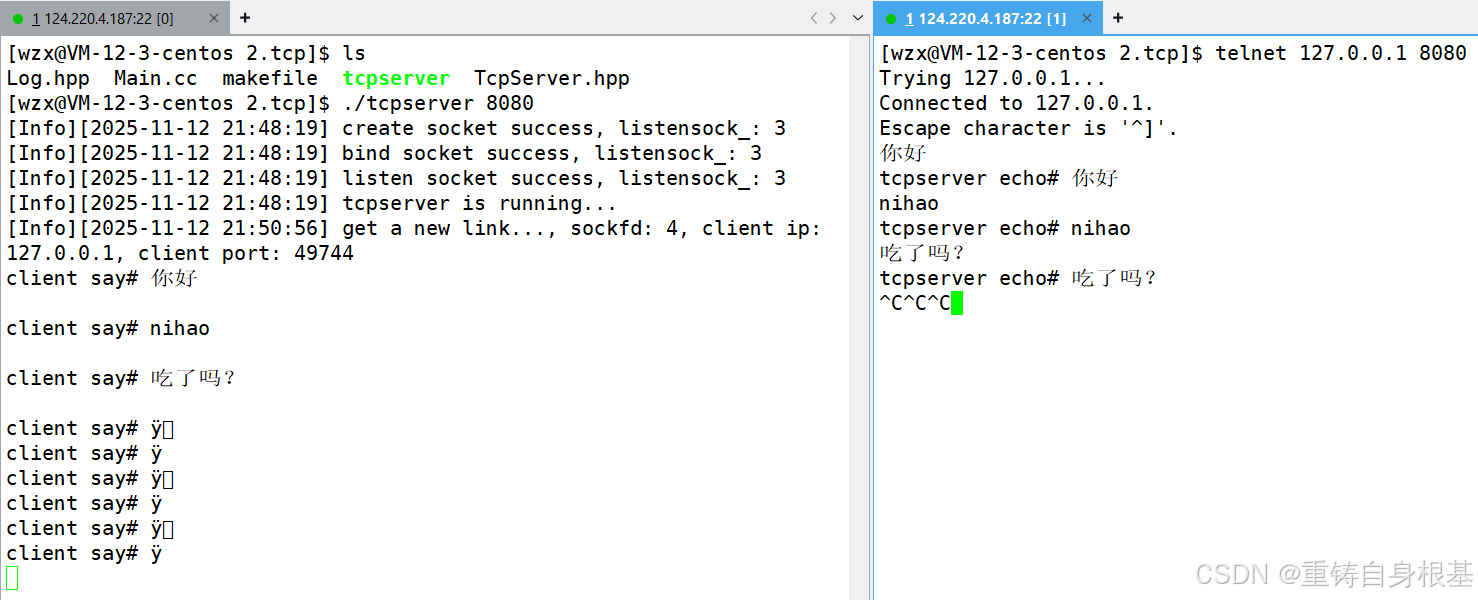Switch to the 124.220.4.187:22 [1] tab
The height and width of the screenshot is (600, 1478).
click(x=985, y=18)
